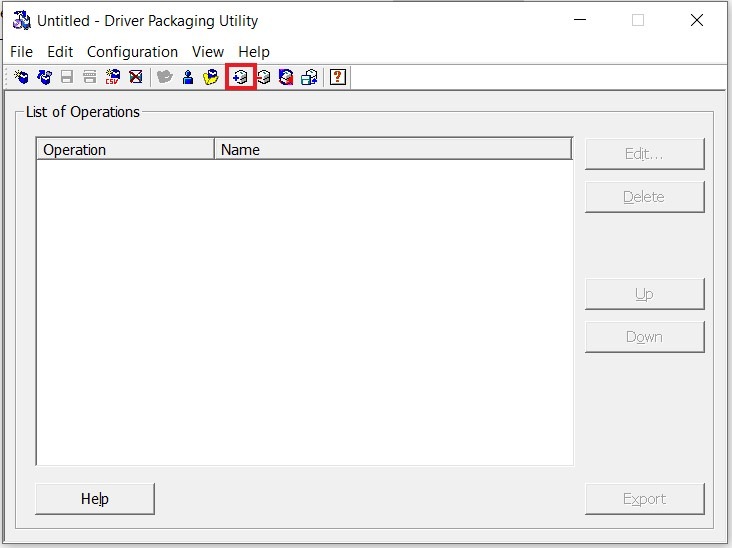This screenshot has height=548, width=732.
Task: Click the New file toolbar icon
Action: [21, 77]
